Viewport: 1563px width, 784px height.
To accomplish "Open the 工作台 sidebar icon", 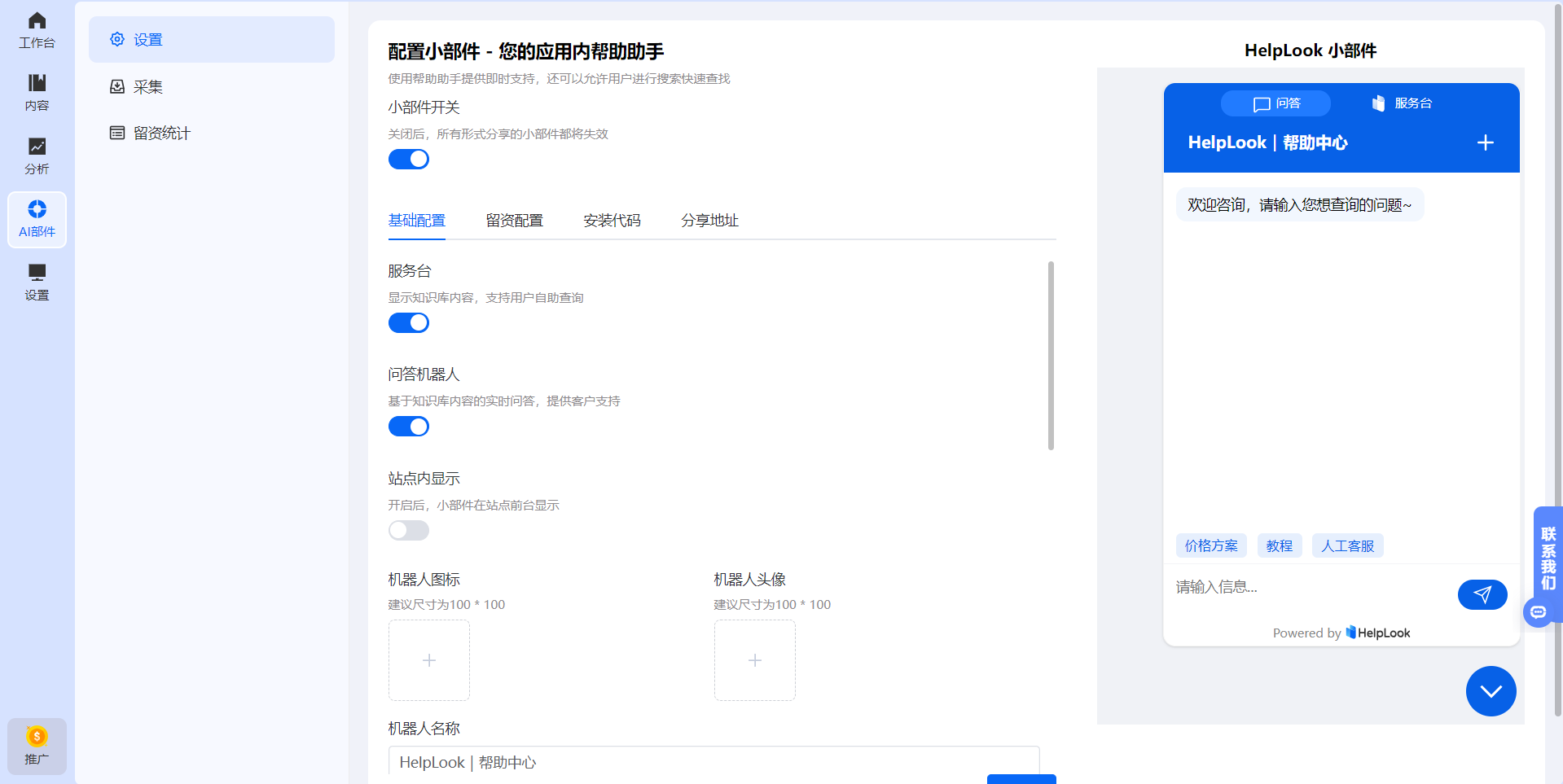I will (37, 28).
